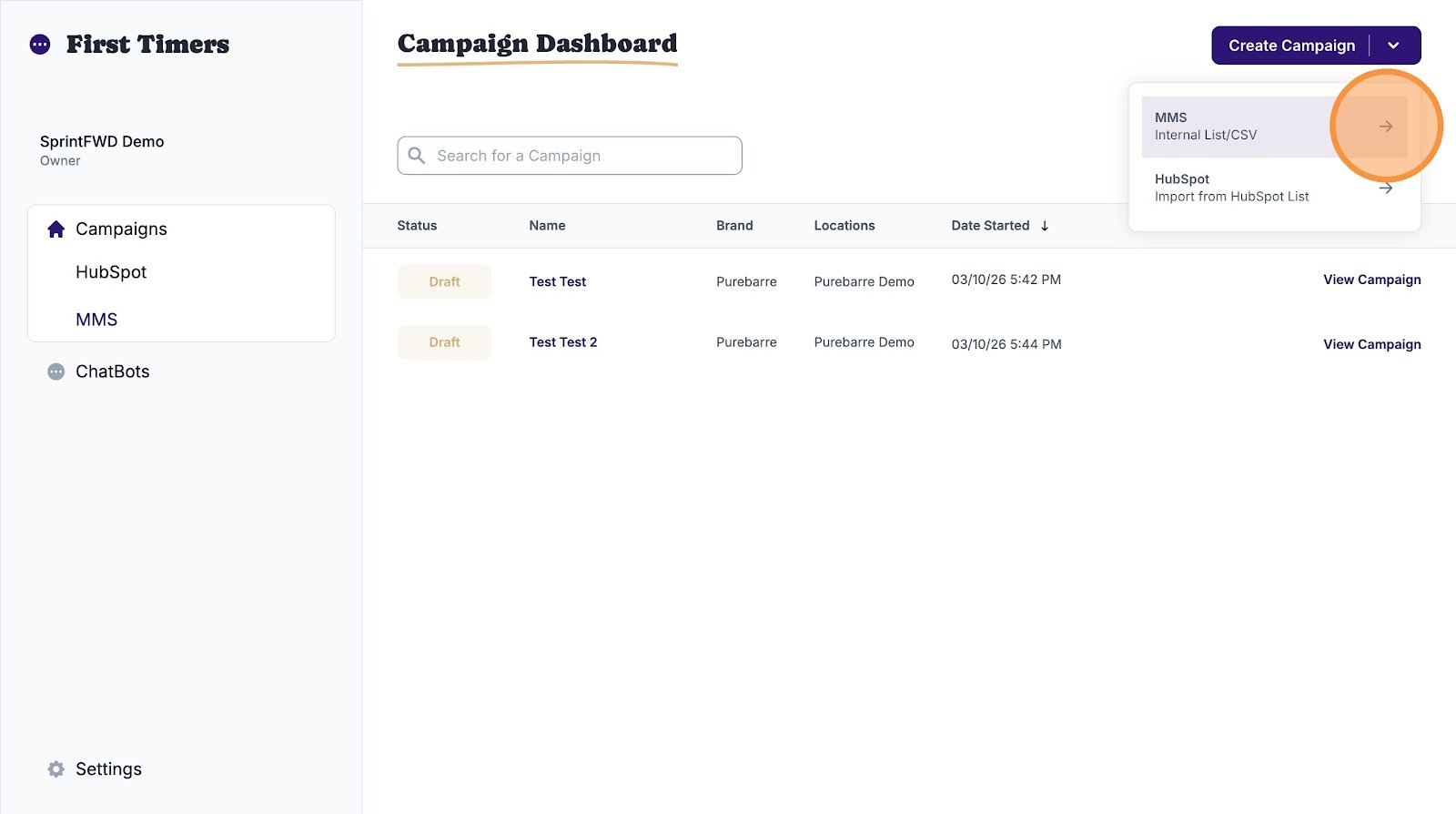Viewport: 1456px width, 814px height.
Task: Open the HubSpot sidebar item
Action: coord(111,272)
